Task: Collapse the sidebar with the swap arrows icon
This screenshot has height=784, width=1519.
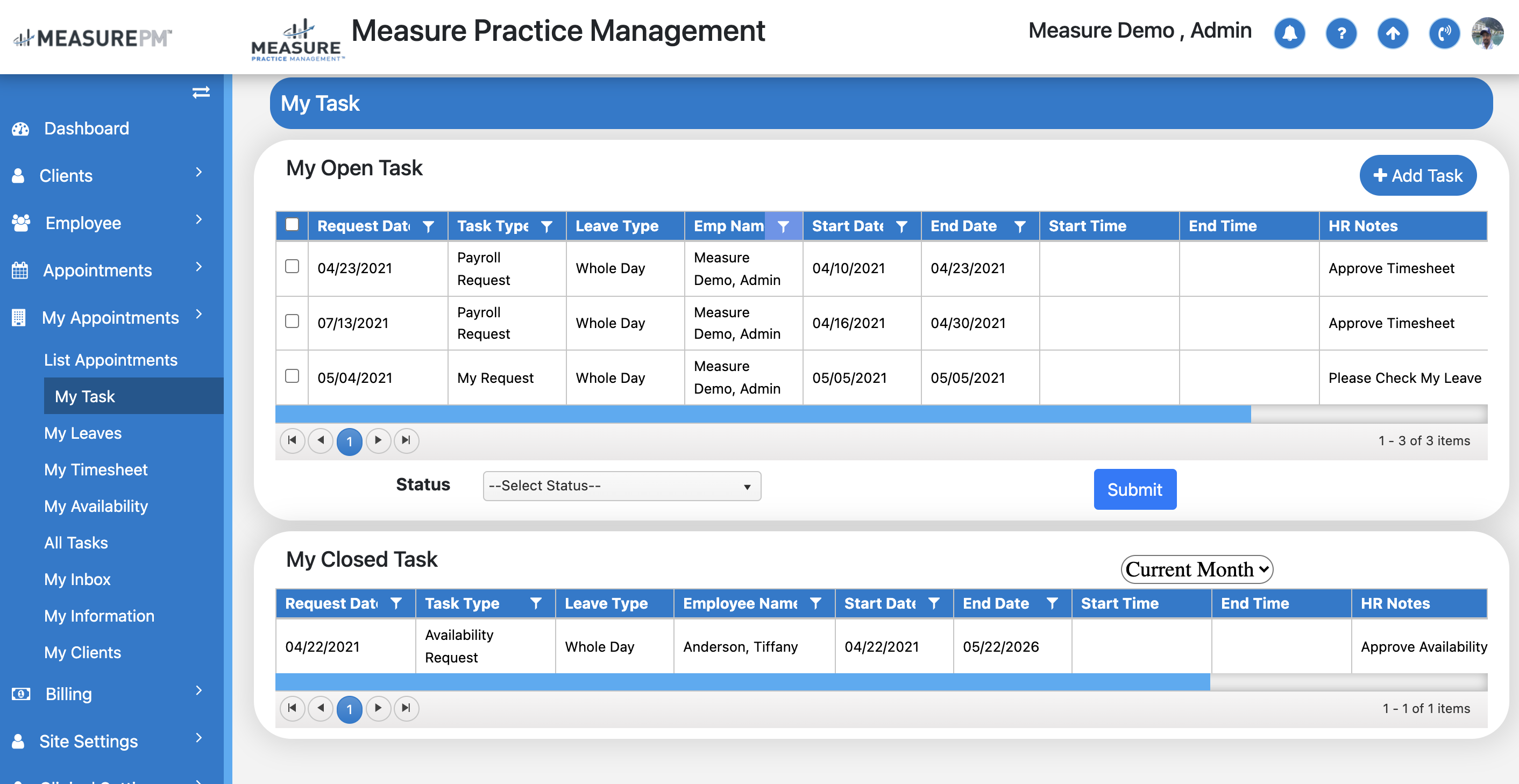Action: 201,92
